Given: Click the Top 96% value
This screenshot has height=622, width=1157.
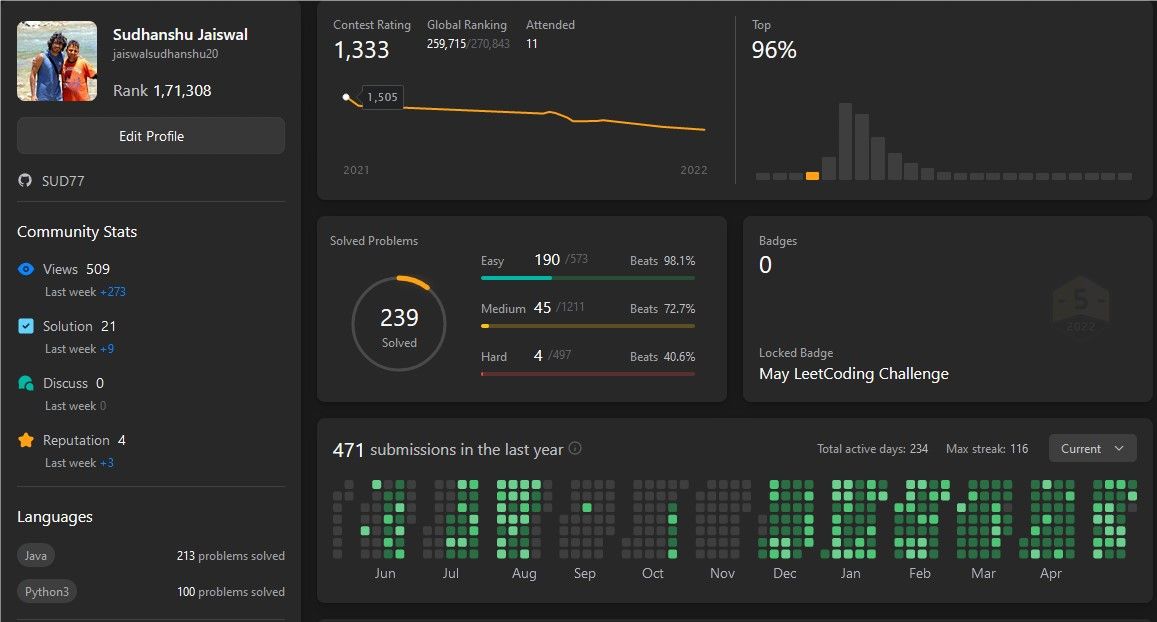Looking at the screenshot, I should 774,49.
